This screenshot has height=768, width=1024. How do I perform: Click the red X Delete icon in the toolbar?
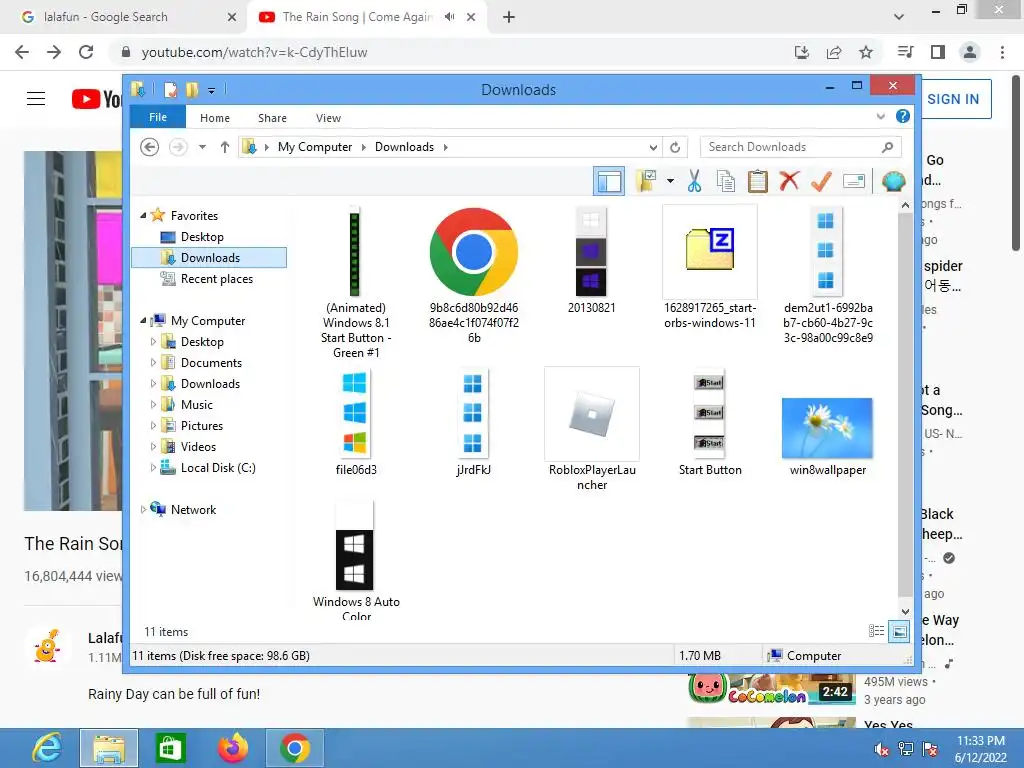pyautogui.click(x=789, y=180)
